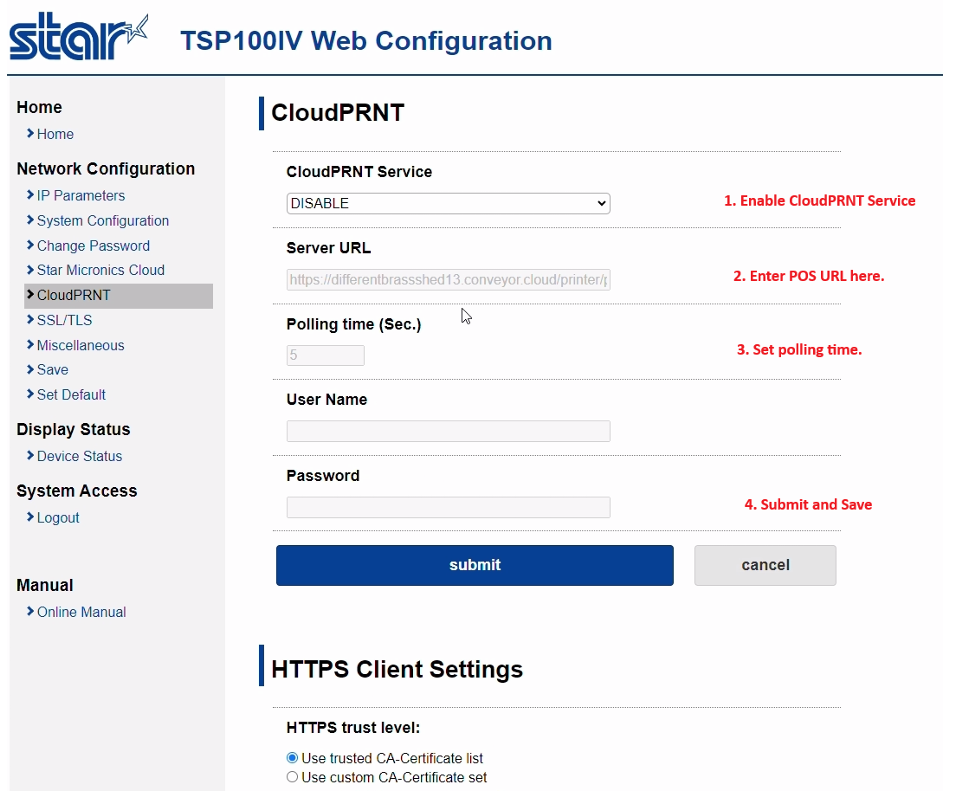The image size is (979, 799).
Task: Select Use custom CA-Certificate set
Action: tap(292, 777)
